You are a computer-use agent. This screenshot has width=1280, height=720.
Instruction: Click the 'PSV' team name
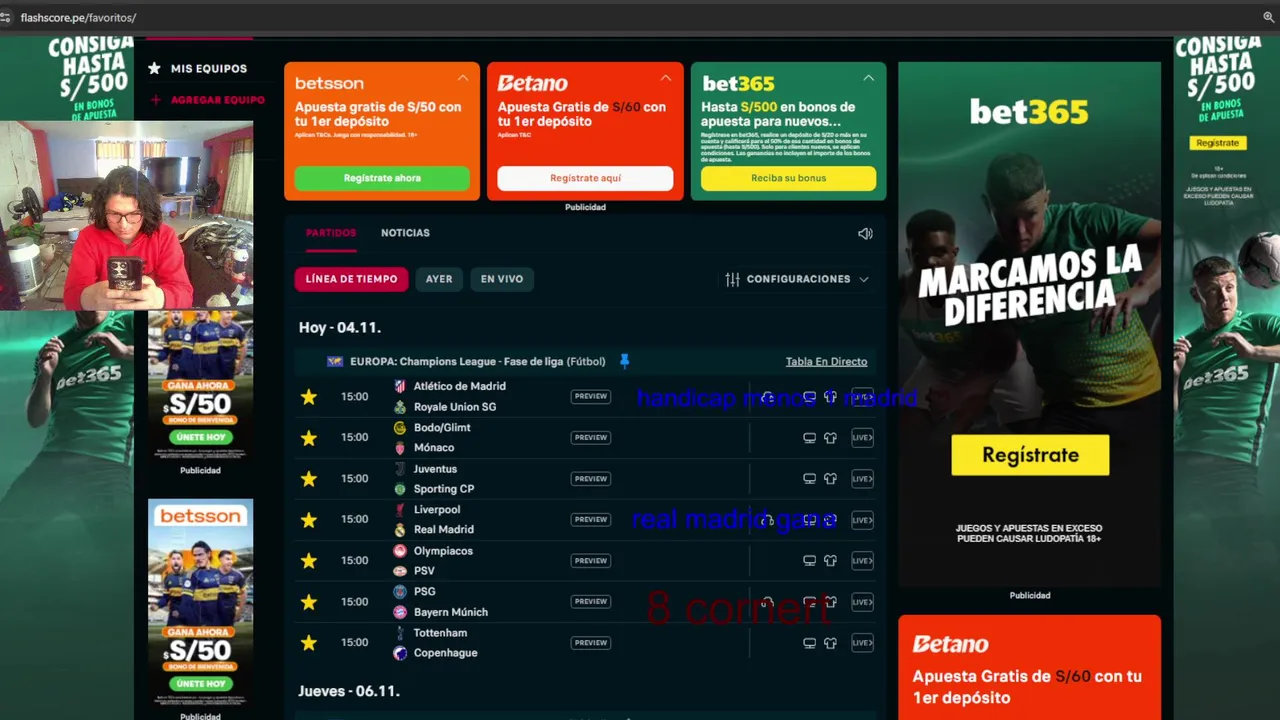click(424, 571)
